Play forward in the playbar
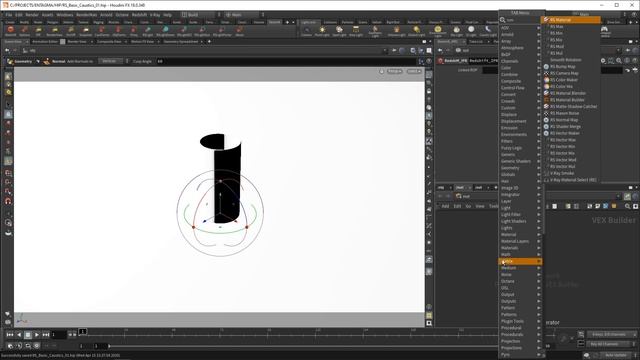Viewport: 640px width, 360px height. point(37,335)
